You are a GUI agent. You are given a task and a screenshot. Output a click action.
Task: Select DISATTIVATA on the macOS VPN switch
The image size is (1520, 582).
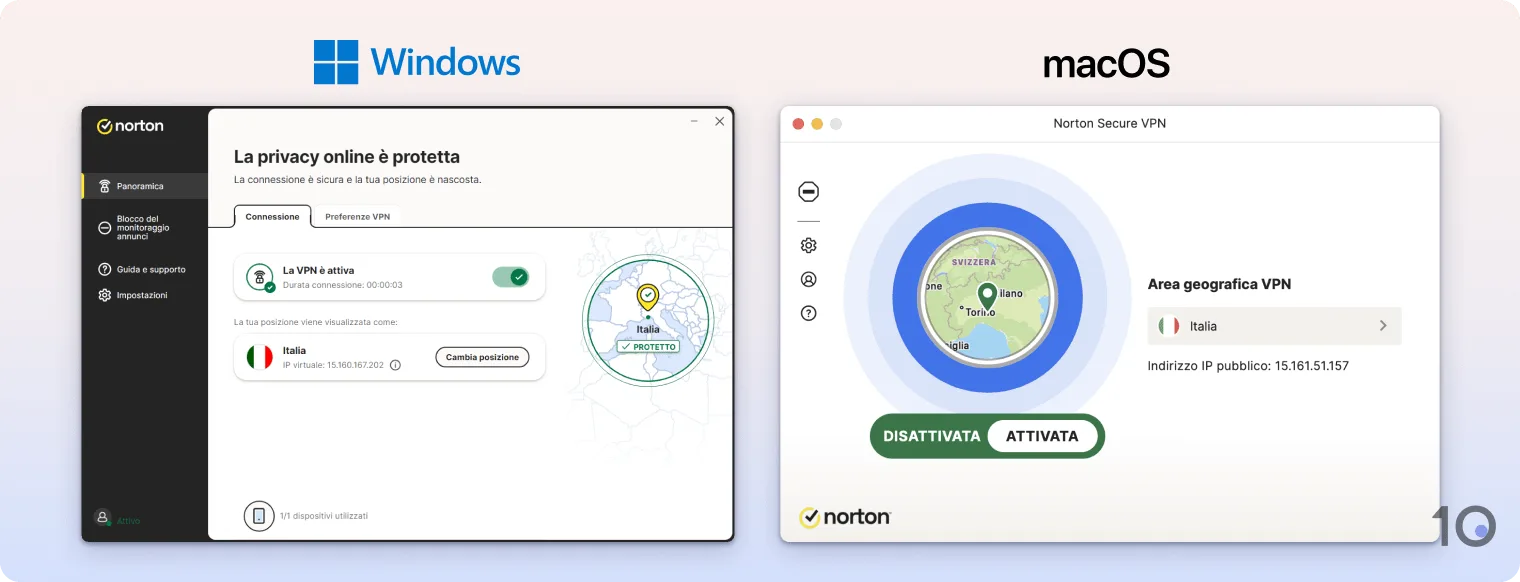pos(931,436)
